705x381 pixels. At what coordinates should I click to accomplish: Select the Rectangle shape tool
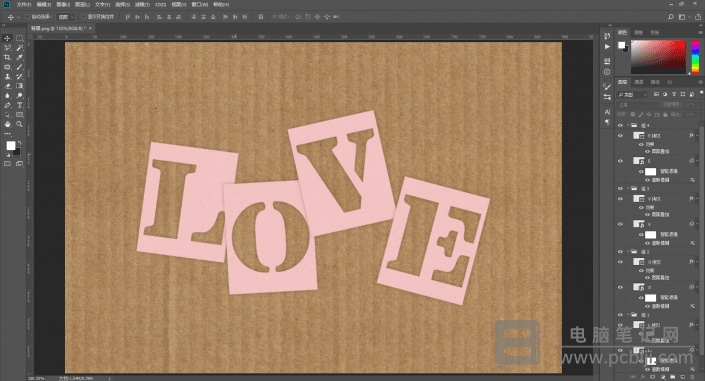[x=19, y=115]
